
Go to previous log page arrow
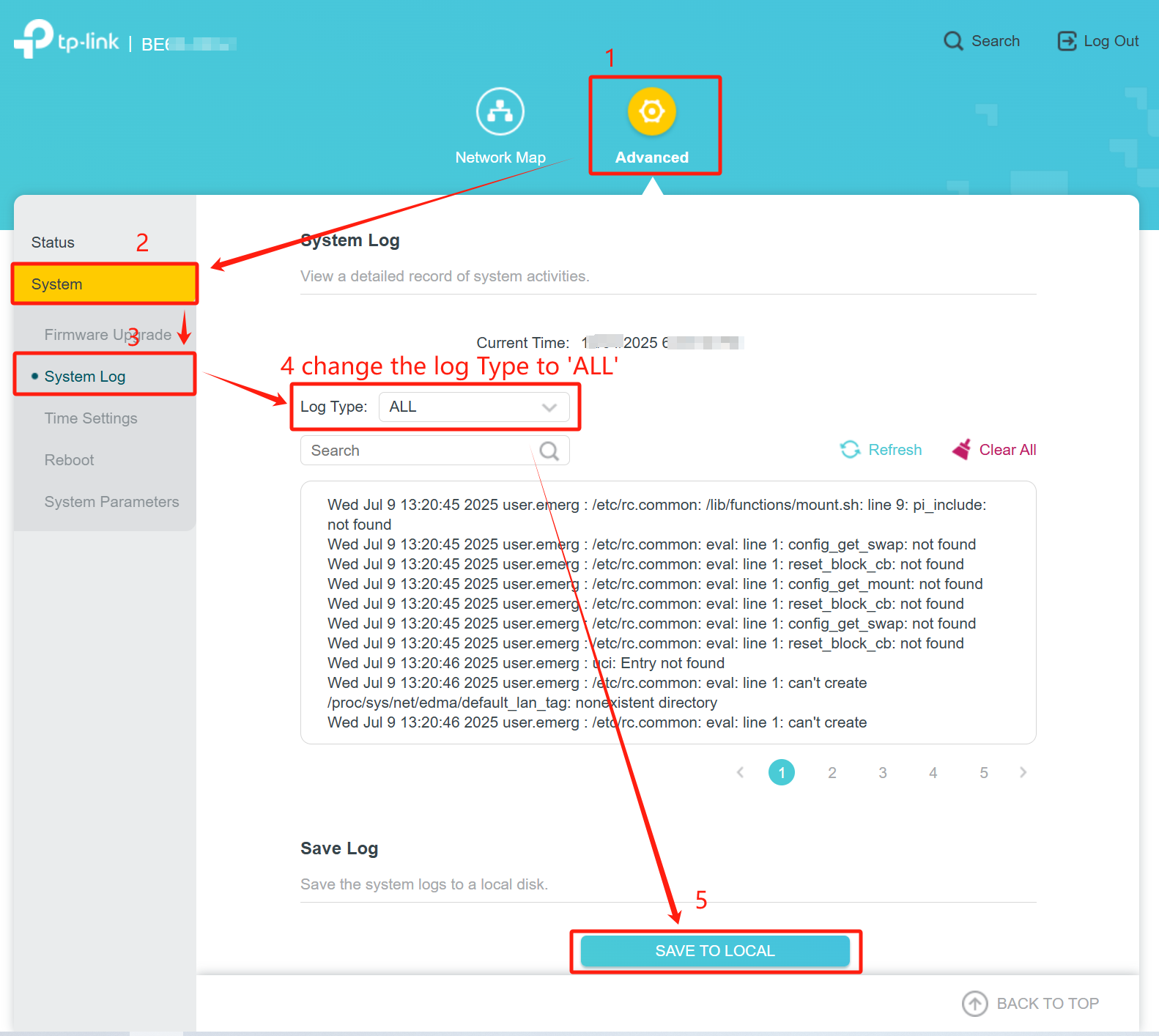click(740, 772)
